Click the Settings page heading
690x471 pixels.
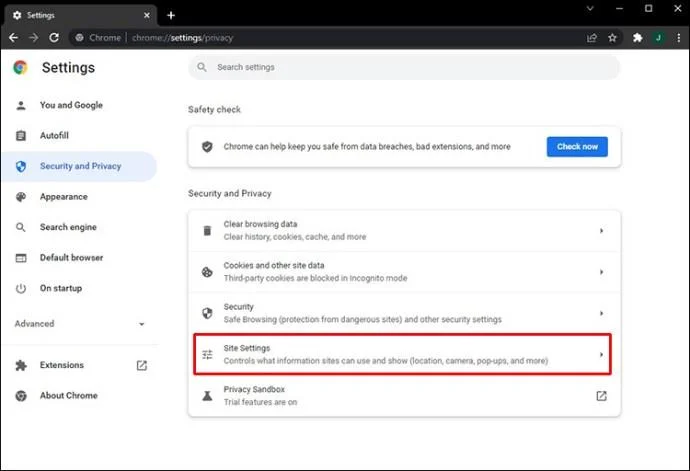coord(68,68)
